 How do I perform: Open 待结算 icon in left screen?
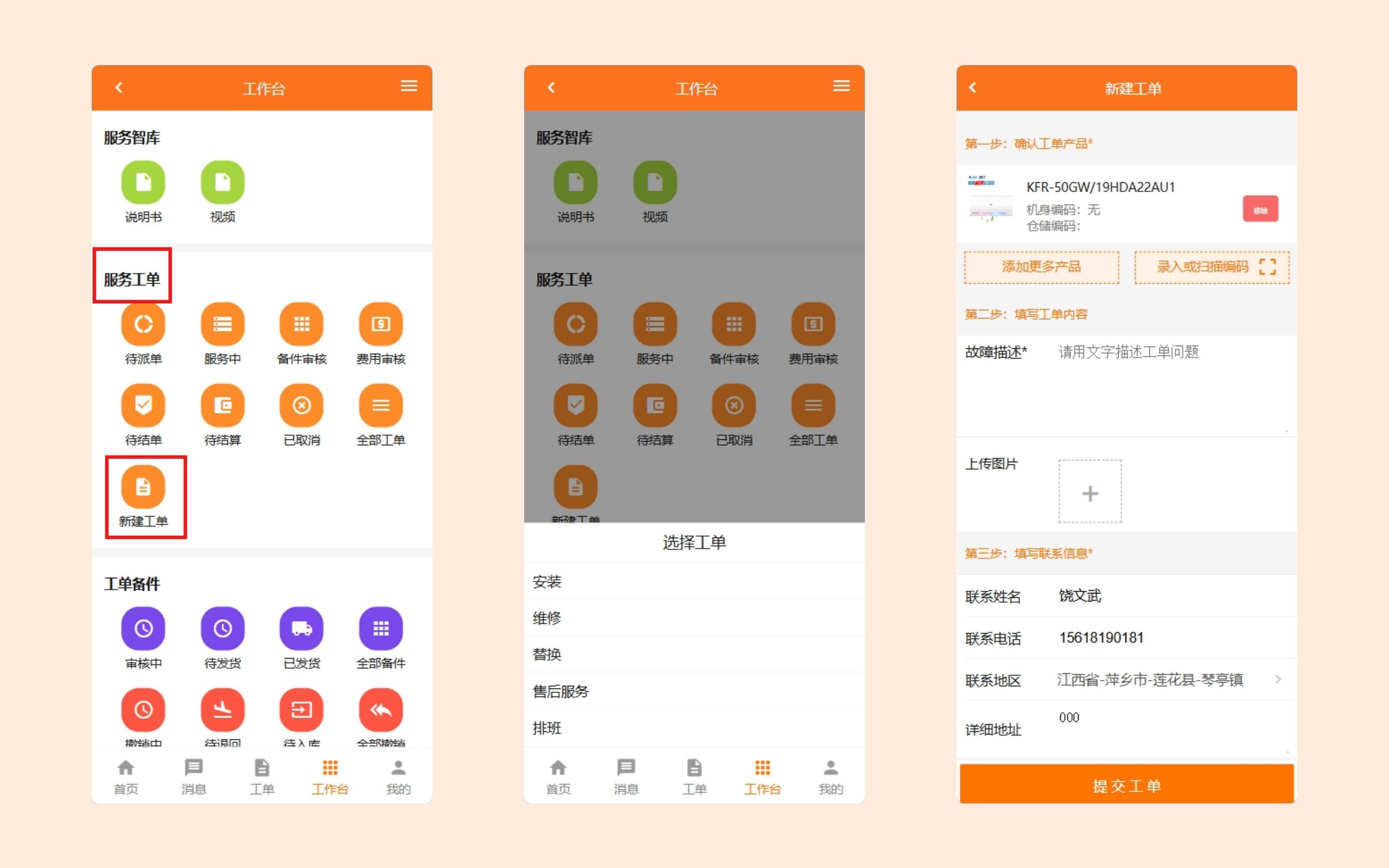(222, 405)
